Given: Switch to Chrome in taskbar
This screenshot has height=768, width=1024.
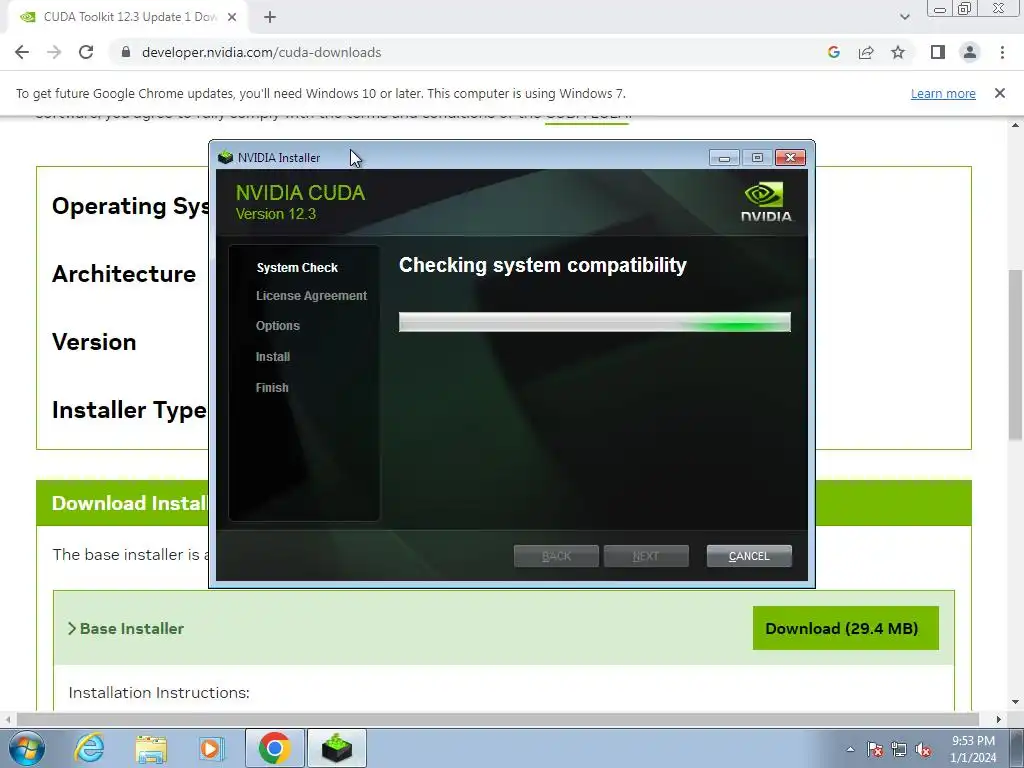Looking at the screenshot, I should 274,748.
